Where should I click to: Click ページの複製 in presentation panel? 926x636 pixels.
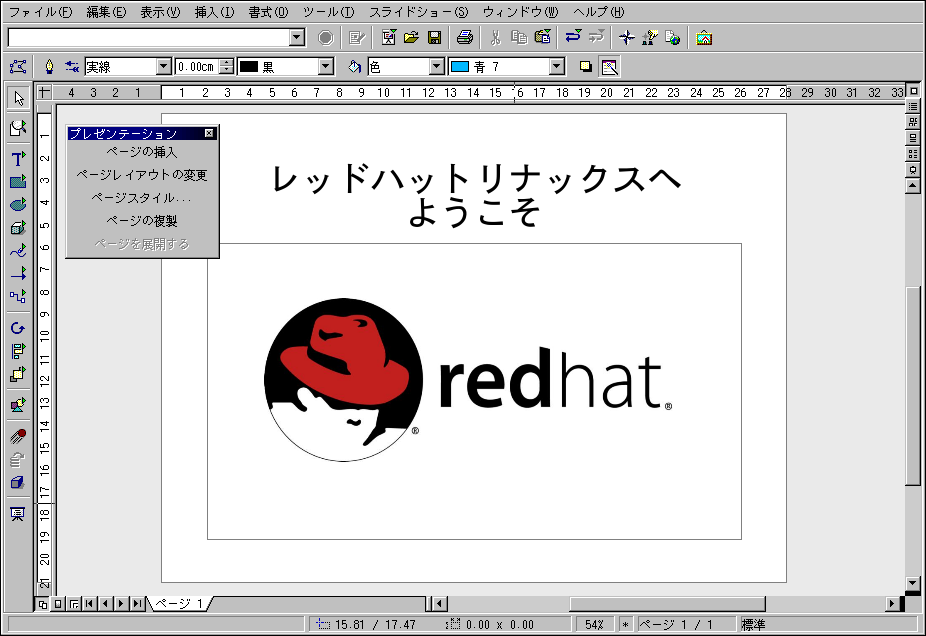pyautogui.click(x=142, y=221)
